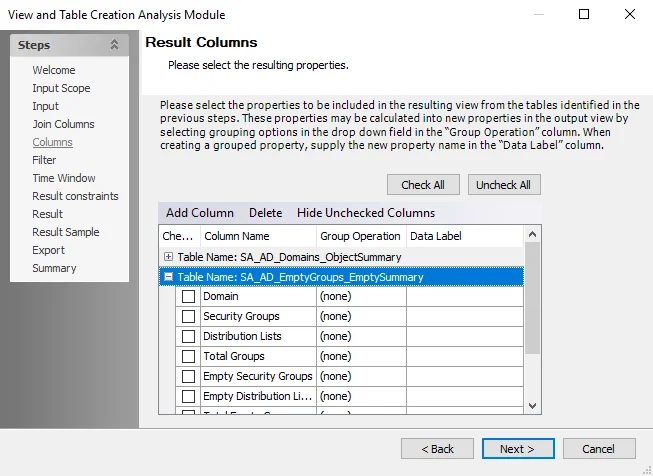Viewport: 653px width, 476px height.
Task: Expand SA_AD_Domains_ObjectSummary table node
Action: [x=168, y=257]
